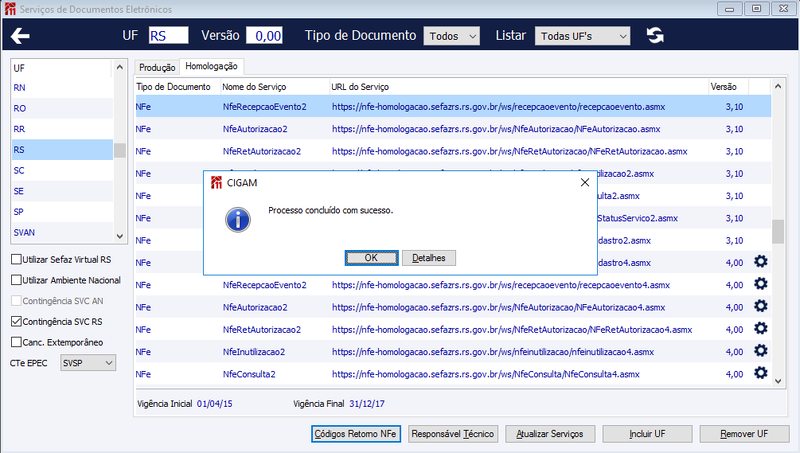Viewport: 800px width, 453px height.
Task: Click the Remover UF button
Action: 744,434
